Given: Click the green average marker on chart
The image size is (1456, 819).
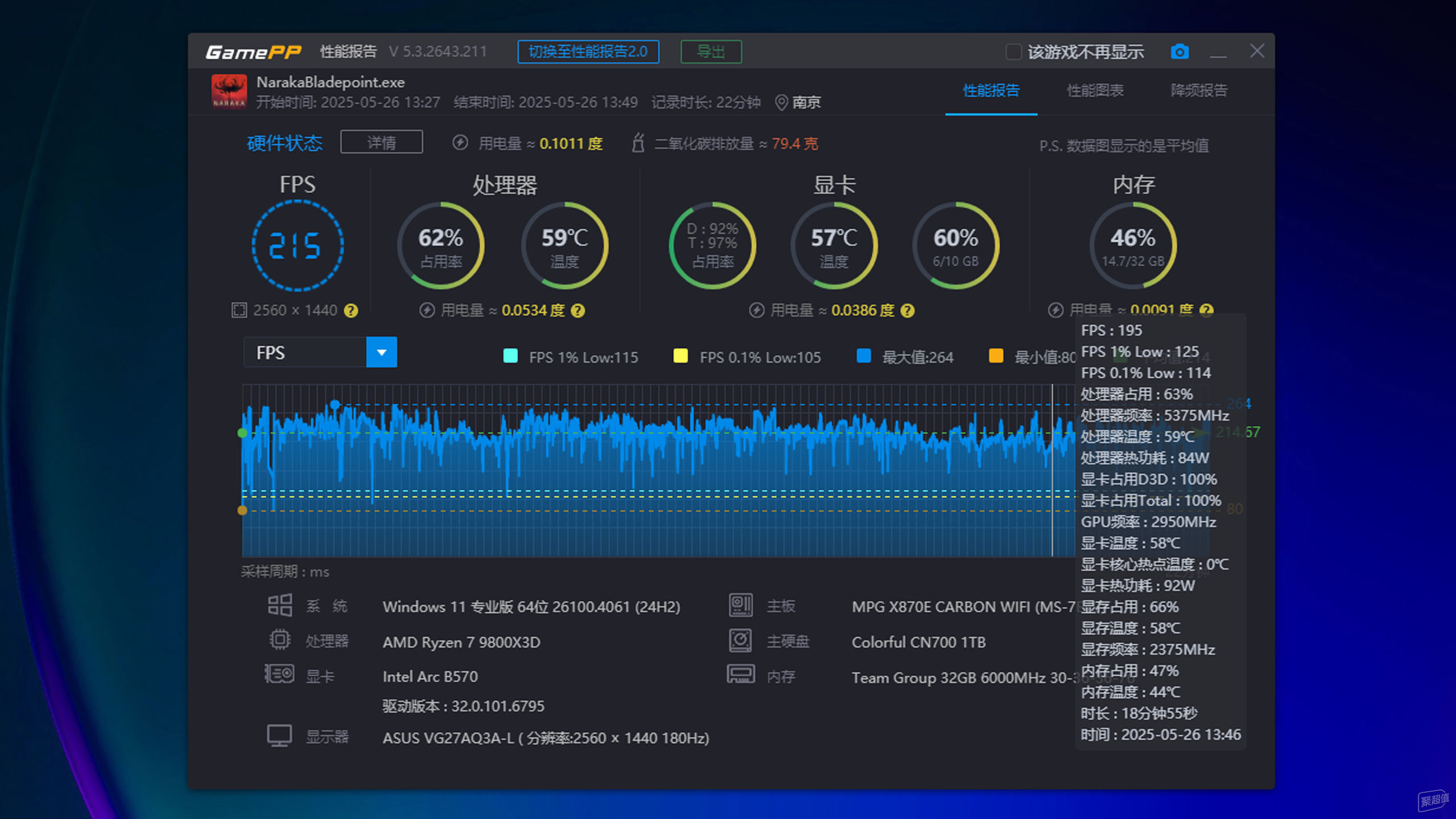Looking at the screenshot, I should click(x=242, y=433).
